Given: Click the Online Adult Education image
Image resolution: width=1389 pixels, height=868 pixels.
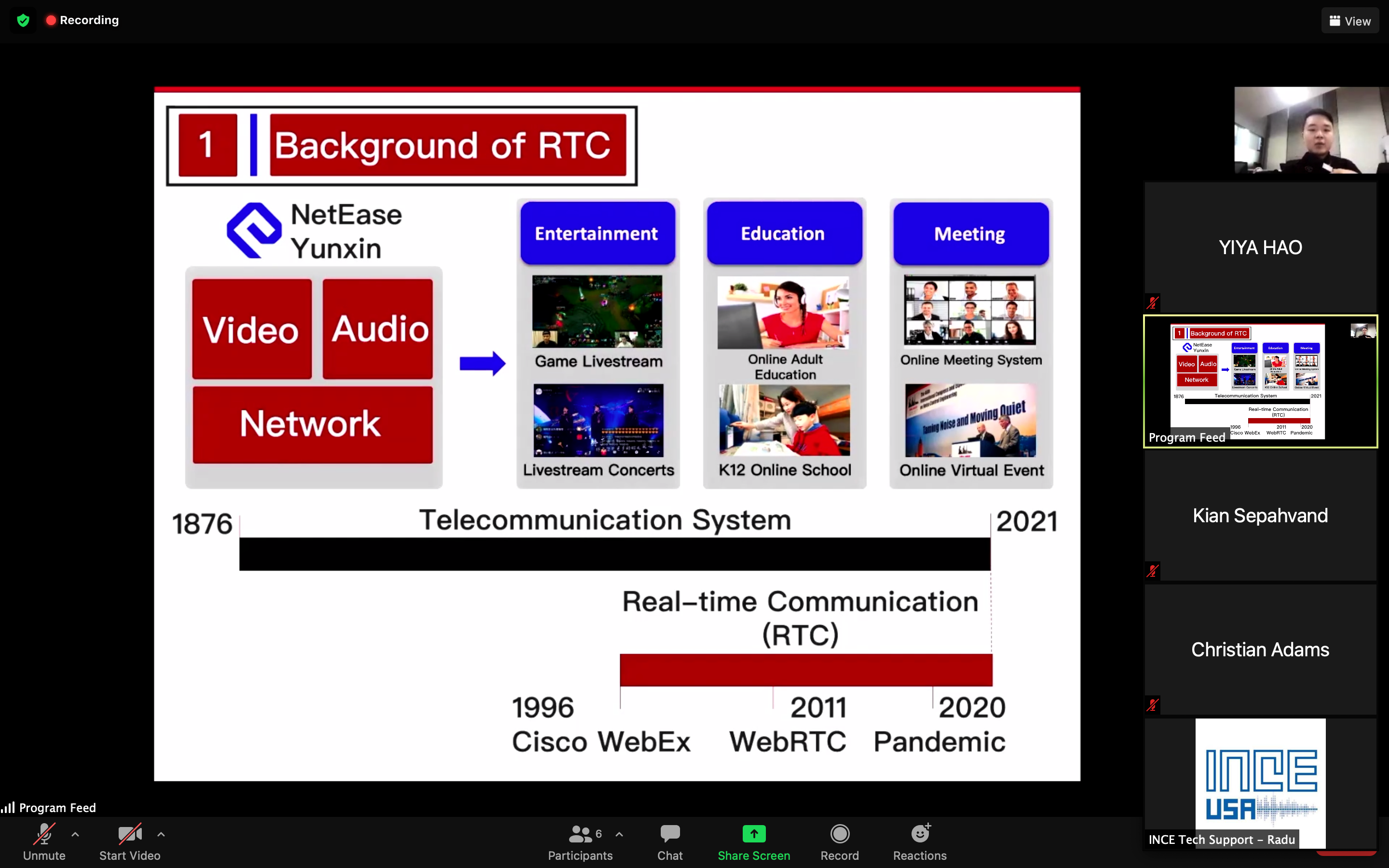Looking at the screenshot, I should pos(783,313).
